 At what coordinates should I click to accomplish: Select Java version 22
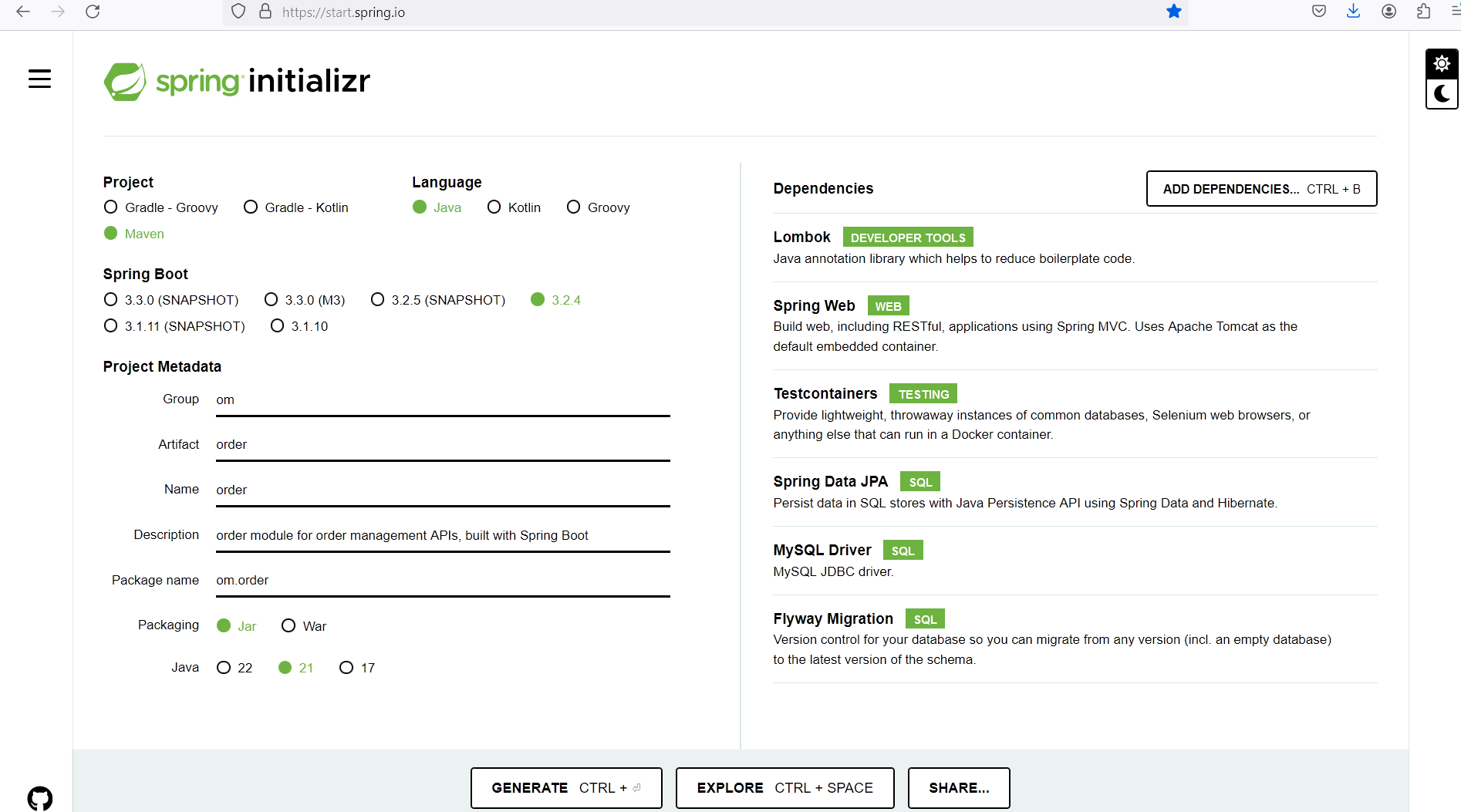[235, 668]
